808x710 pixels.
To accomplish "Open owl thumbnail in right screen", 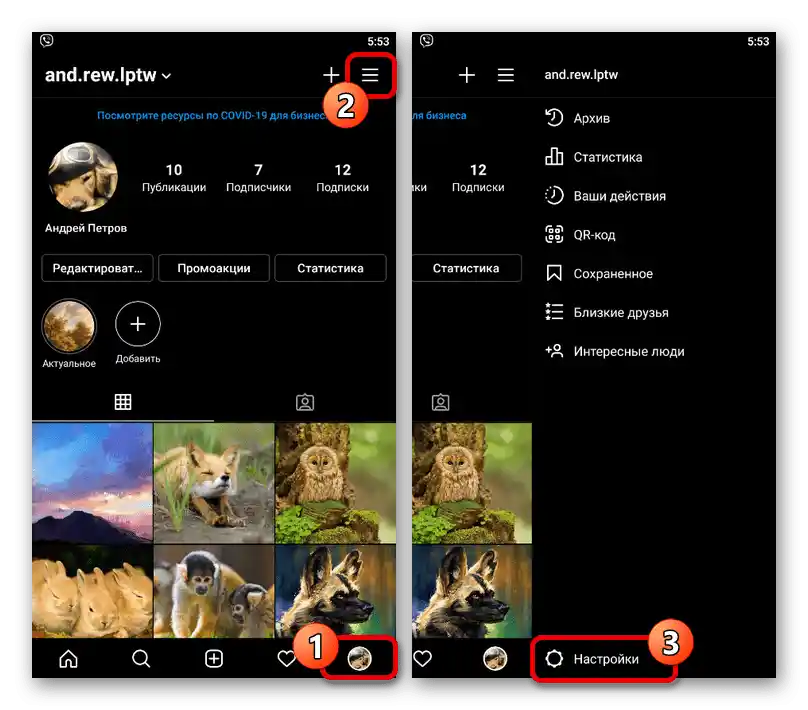I will [472, 483].
